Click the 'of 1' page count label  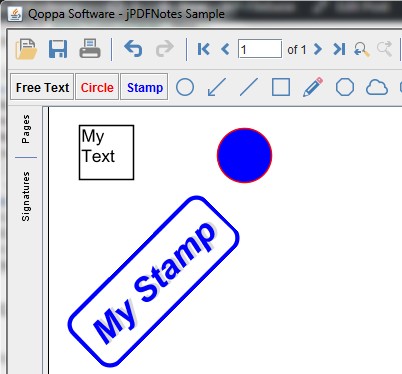coord(297,50)
